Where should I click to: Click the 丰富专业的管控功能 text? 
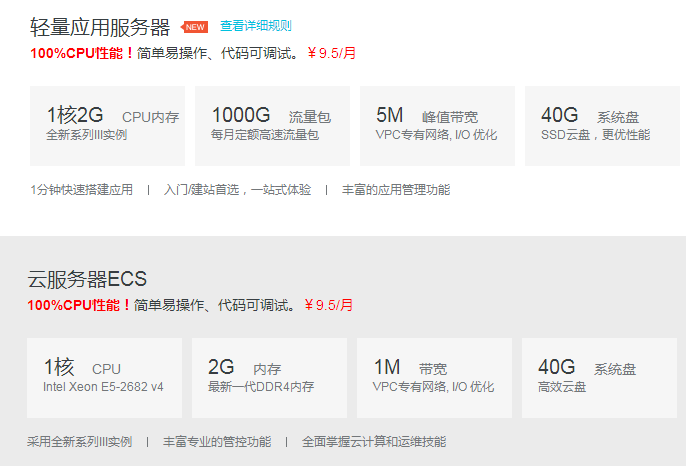(217, 442)
